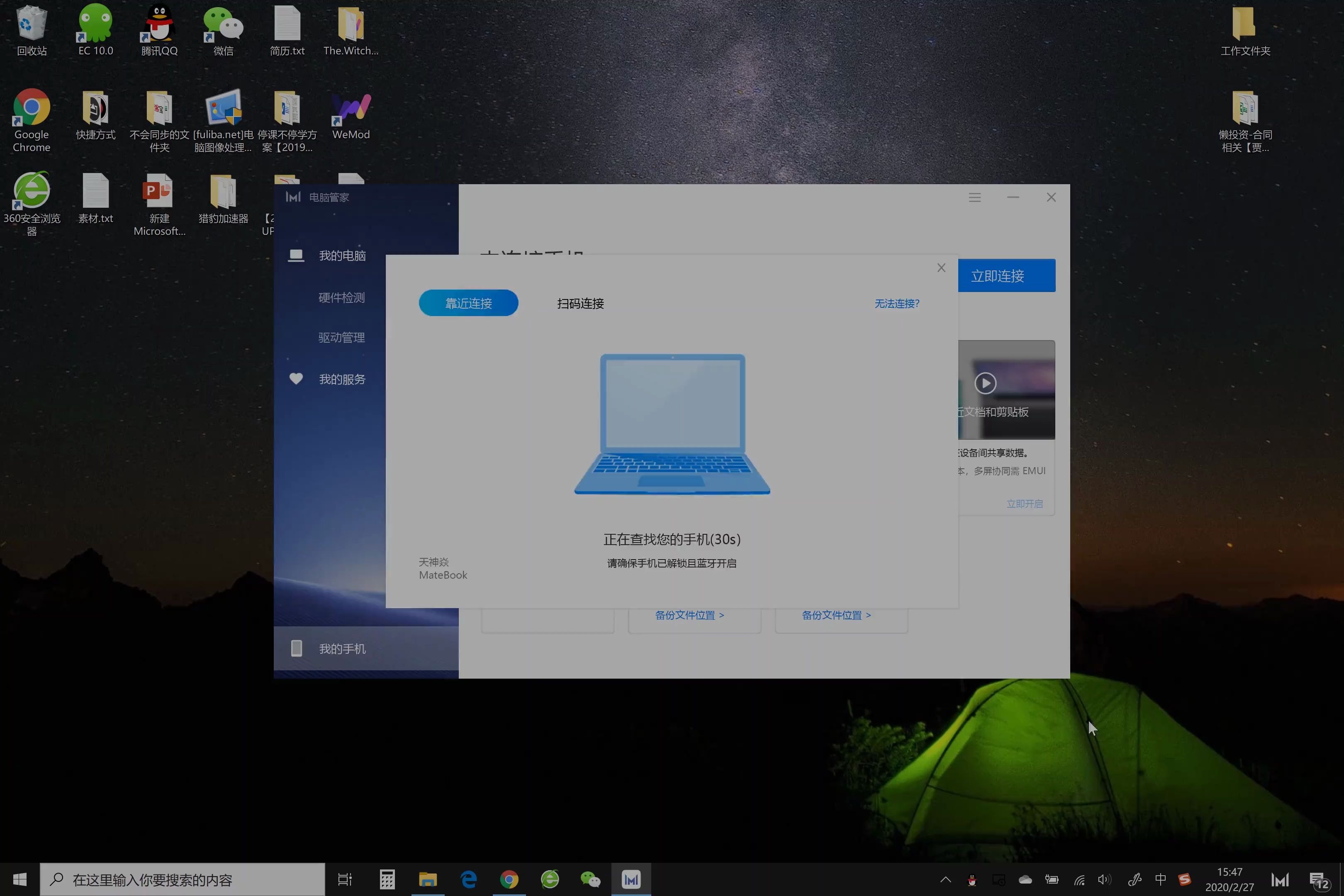The image size is (1344, 896).
Task: Expand hidden tray icons with chevron
Action: click(945, 879)
